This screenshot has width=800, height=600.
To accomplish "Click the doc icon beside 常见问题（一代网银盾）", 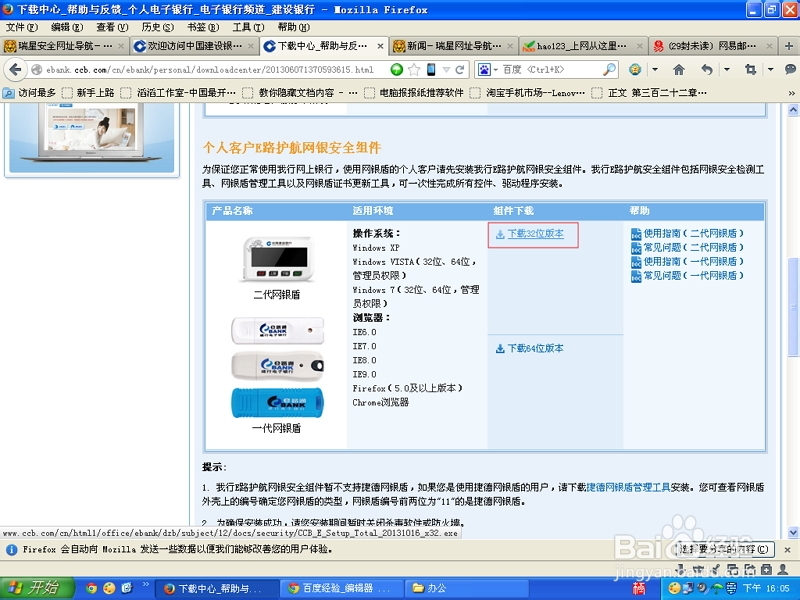I will tap(636, 276).
